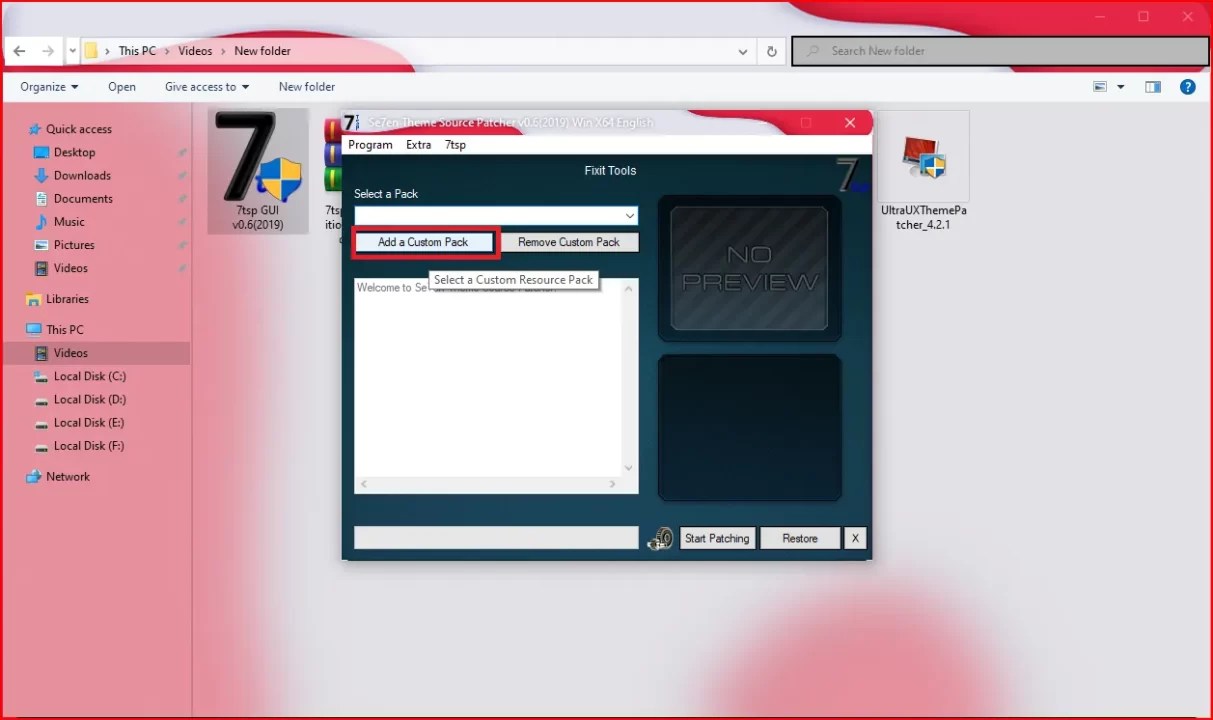Screen dimensions: 1213x720
Task: Open Downloads under Quick access
Action: [82, 175]
